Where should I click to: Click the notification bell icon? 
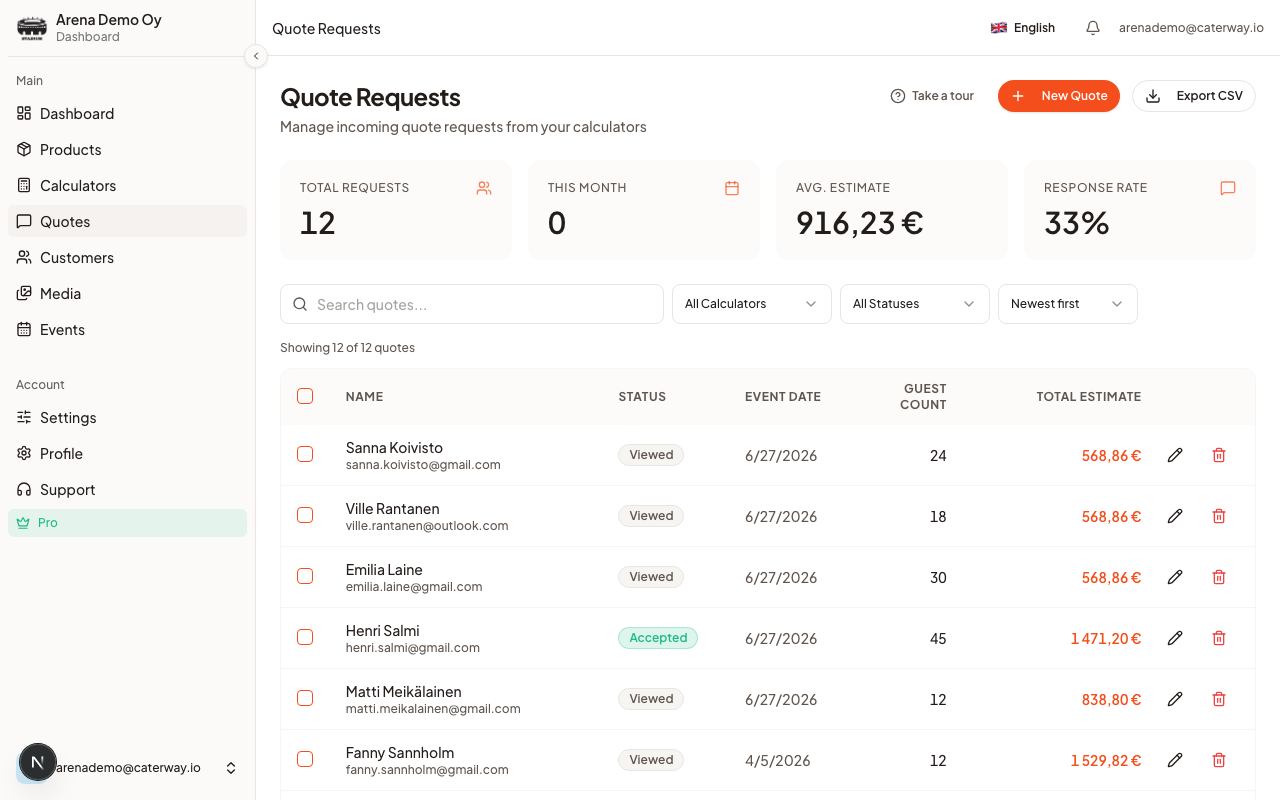1093,28
